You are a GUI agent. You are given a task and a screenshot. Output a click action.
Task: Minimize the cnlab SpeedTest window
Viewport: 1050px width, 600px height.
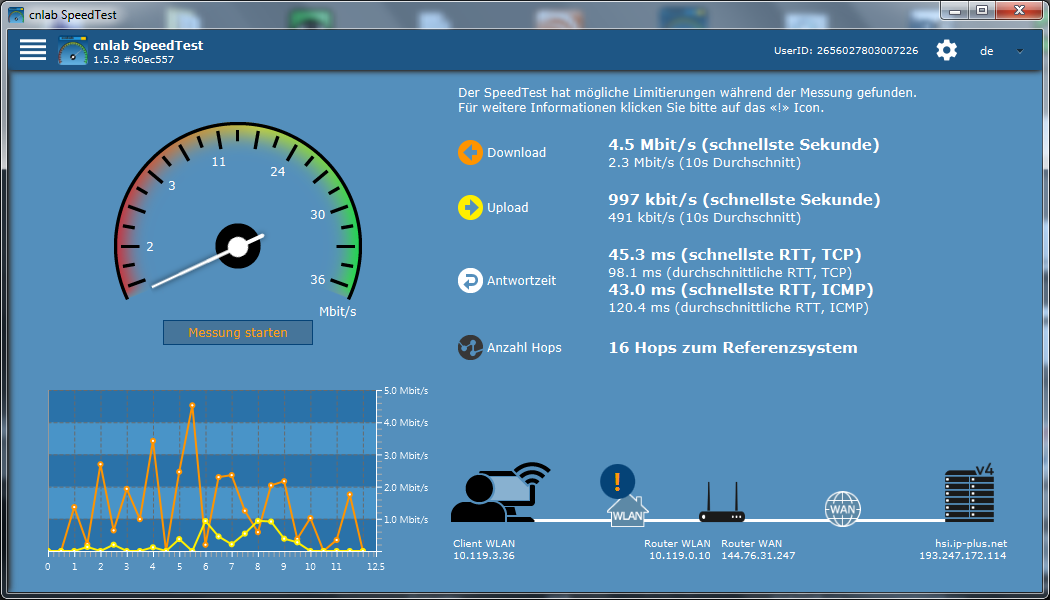pyautogui.click(x=956, y=10)
